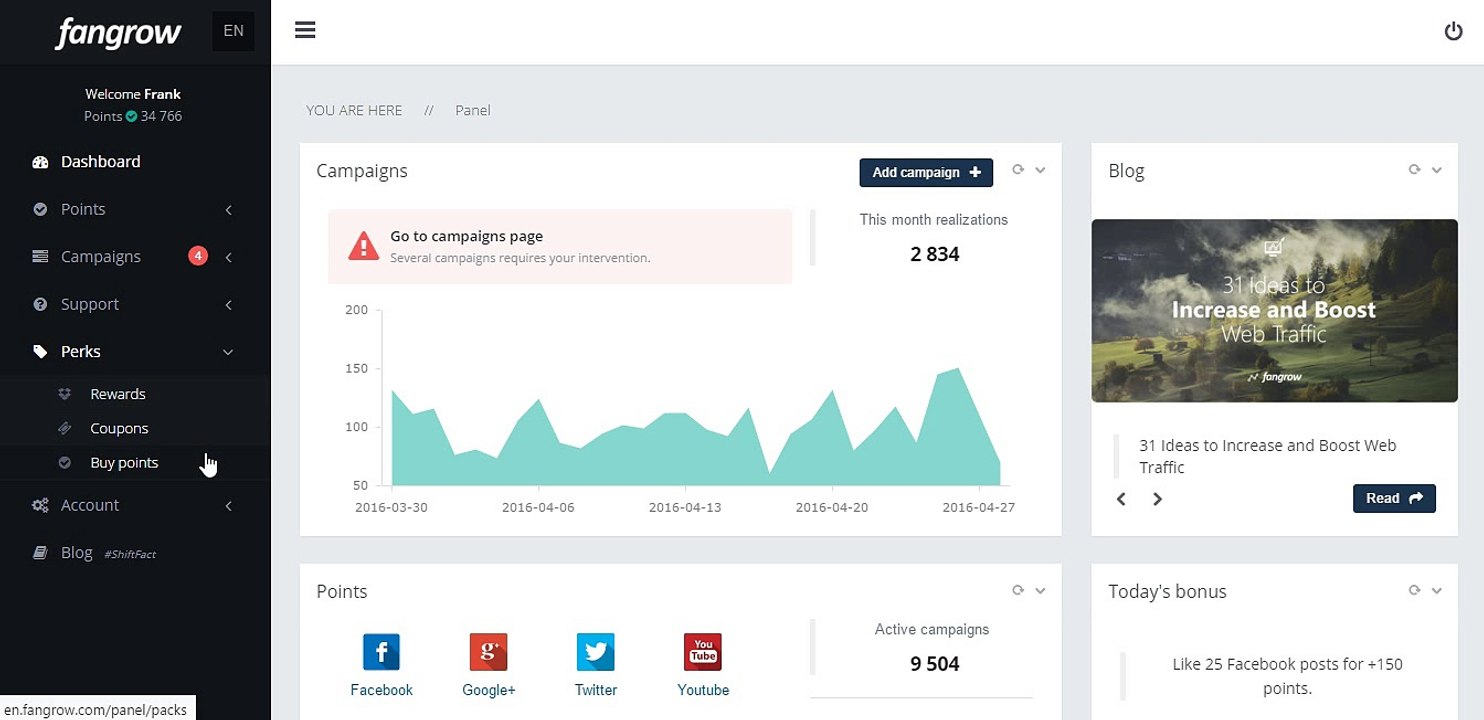The image size is (1484, 720).
Task: Collapse the Campaigns panel chevron
Action: click(x=1040, y=170)
